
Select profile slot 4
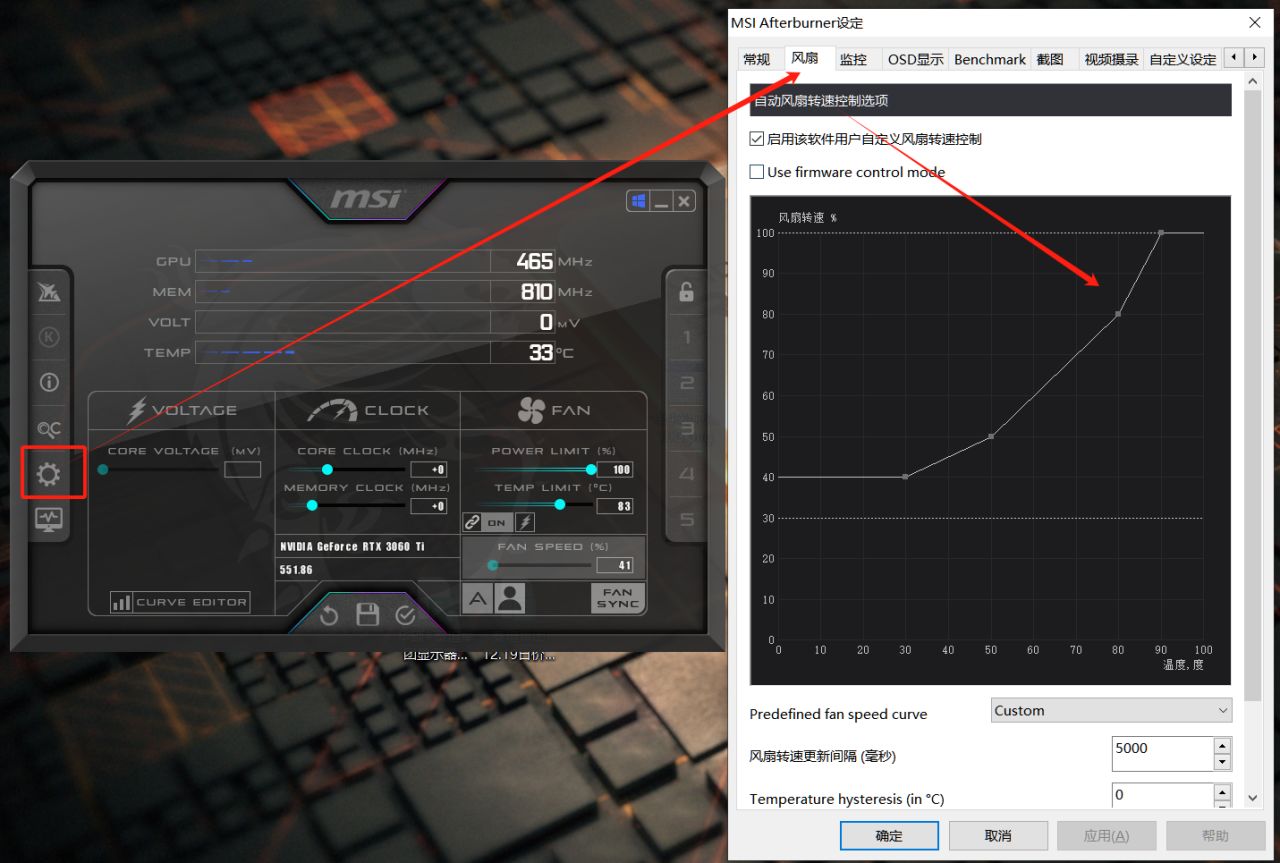686,474
